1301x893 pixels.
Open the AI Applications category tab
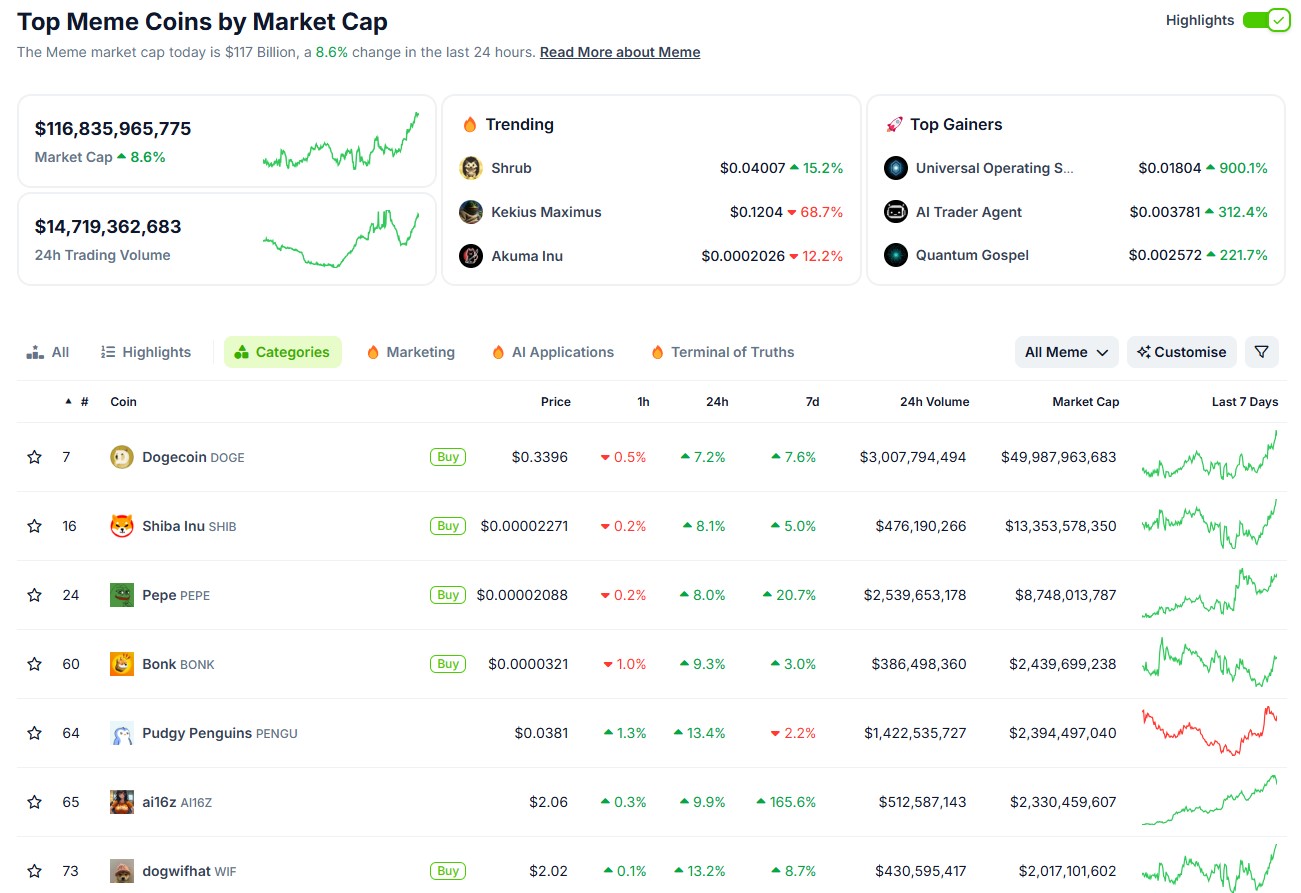click(553, 352)
